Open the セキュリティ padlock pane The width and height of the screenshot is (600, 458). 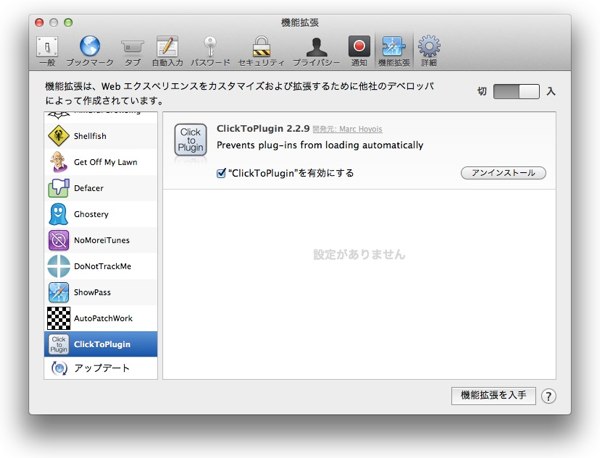coord(261,51)
